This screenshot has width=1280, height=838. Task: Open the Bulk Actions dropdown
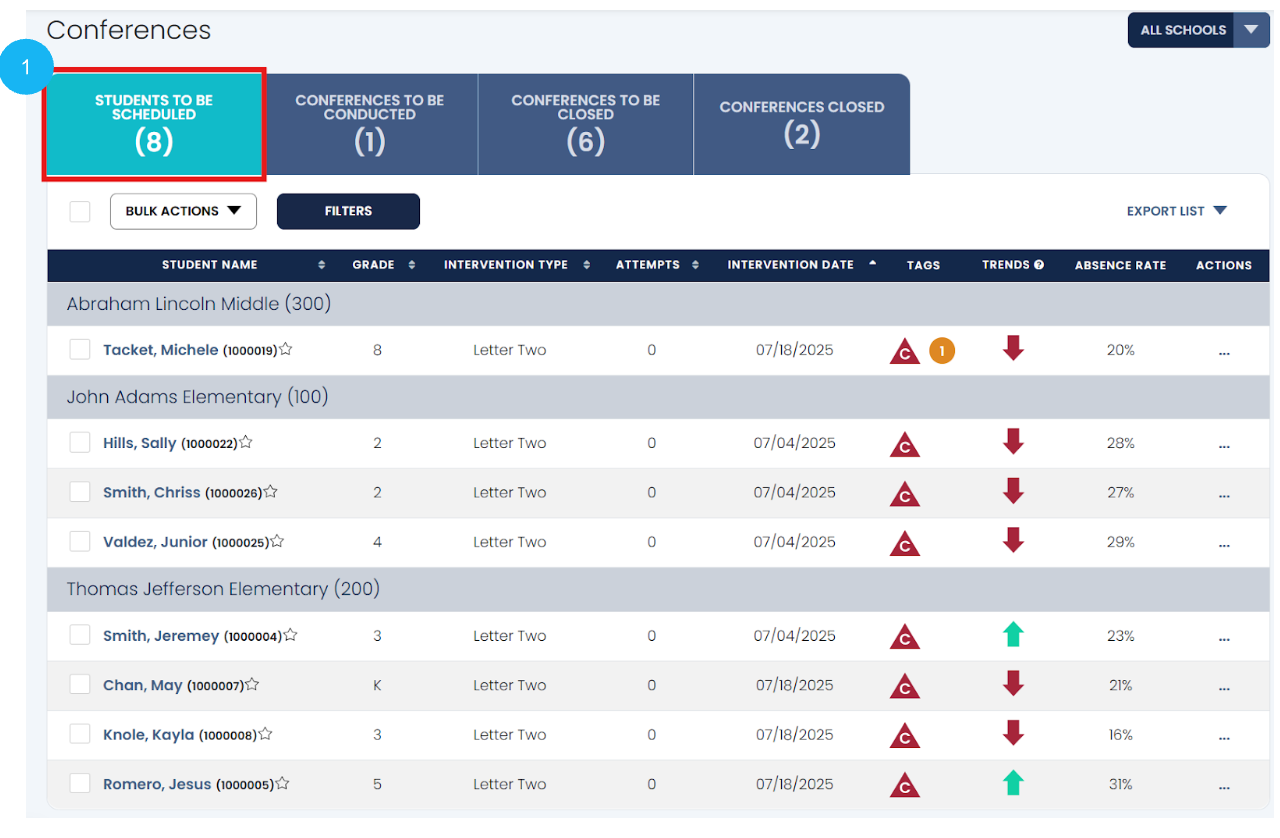pos(183,211)
